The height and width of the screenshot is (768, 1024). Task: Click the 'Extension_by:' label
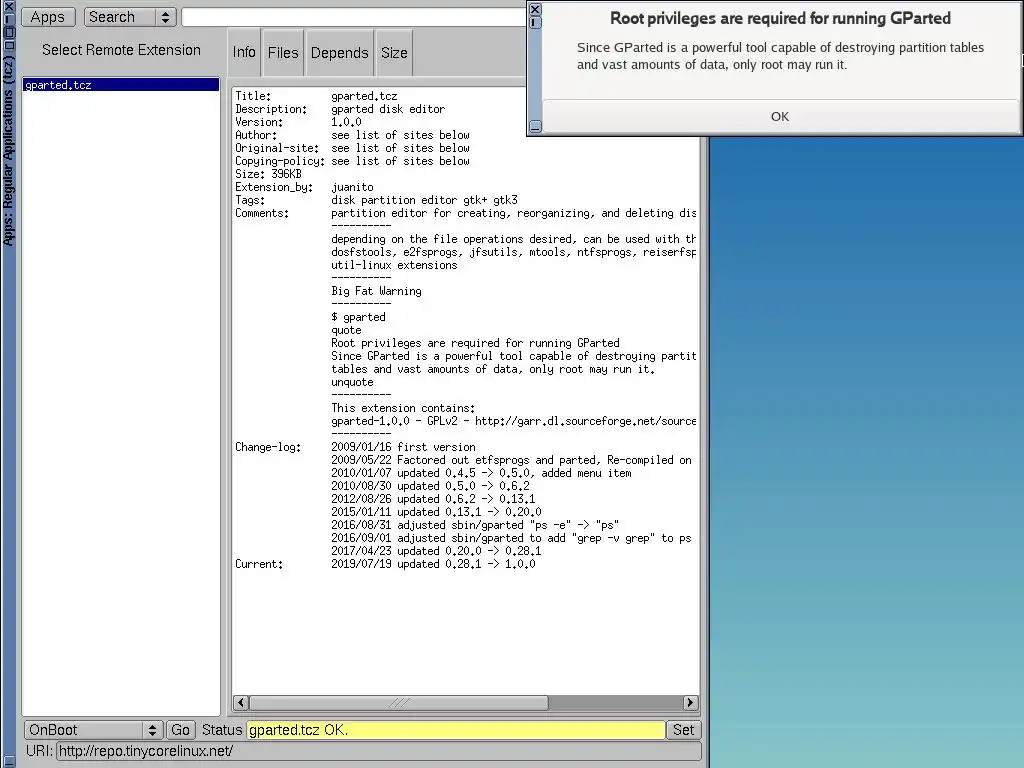click(x=274, y=187)
